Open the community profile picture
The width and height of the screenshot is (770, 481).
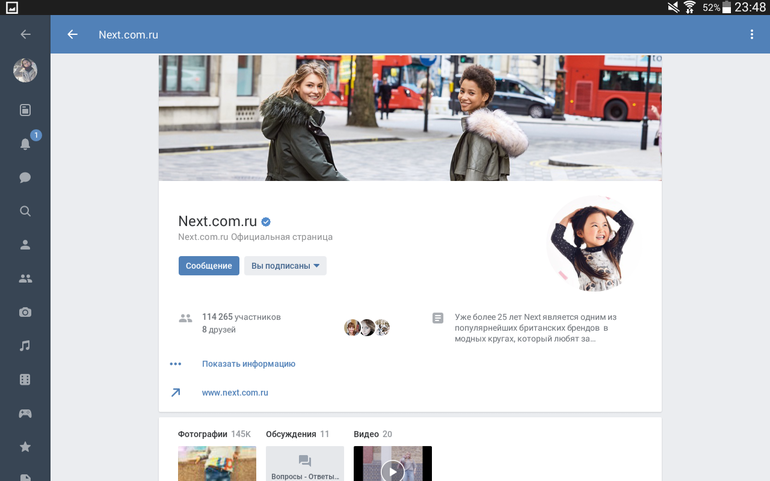(x=594, y=244)
